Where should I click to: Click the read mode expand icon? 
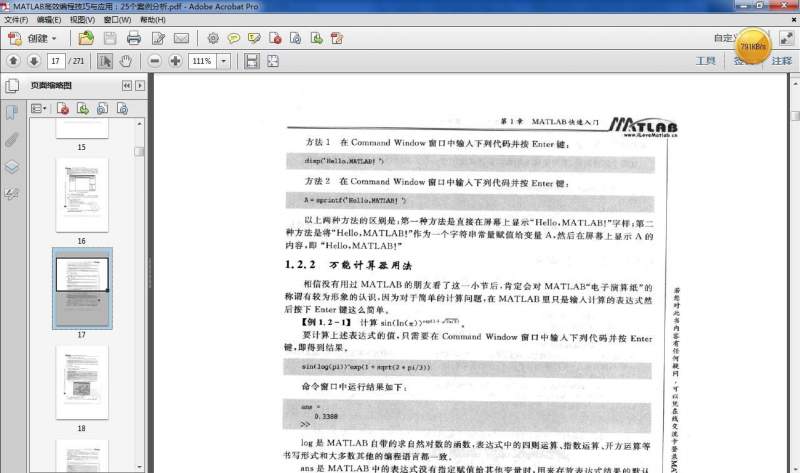tap(786, 38)
